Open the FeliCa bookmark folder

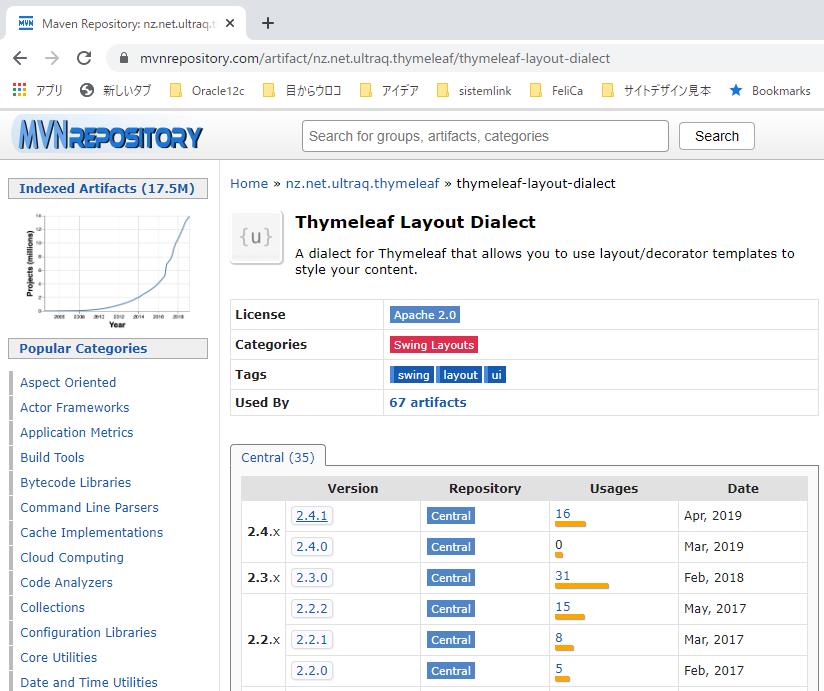pyautogui.click(x=557, y=90)
